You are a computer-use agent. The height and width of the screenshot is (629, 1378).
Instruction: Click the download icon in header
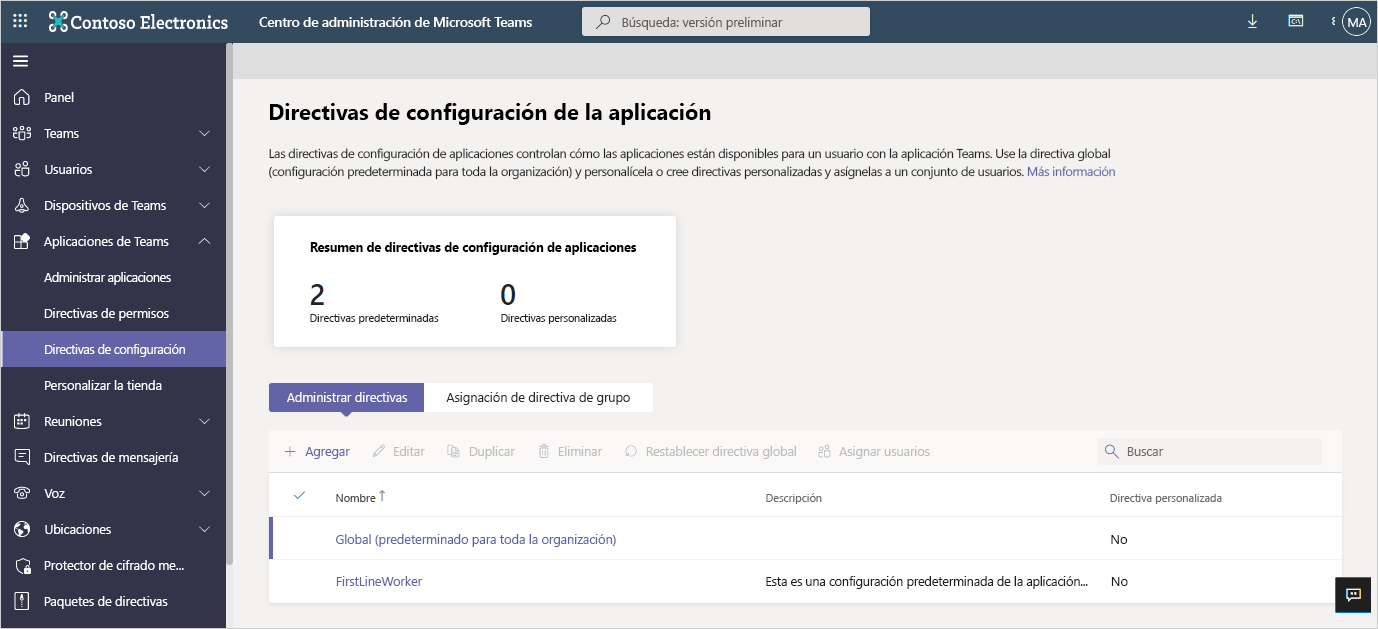1252,21
